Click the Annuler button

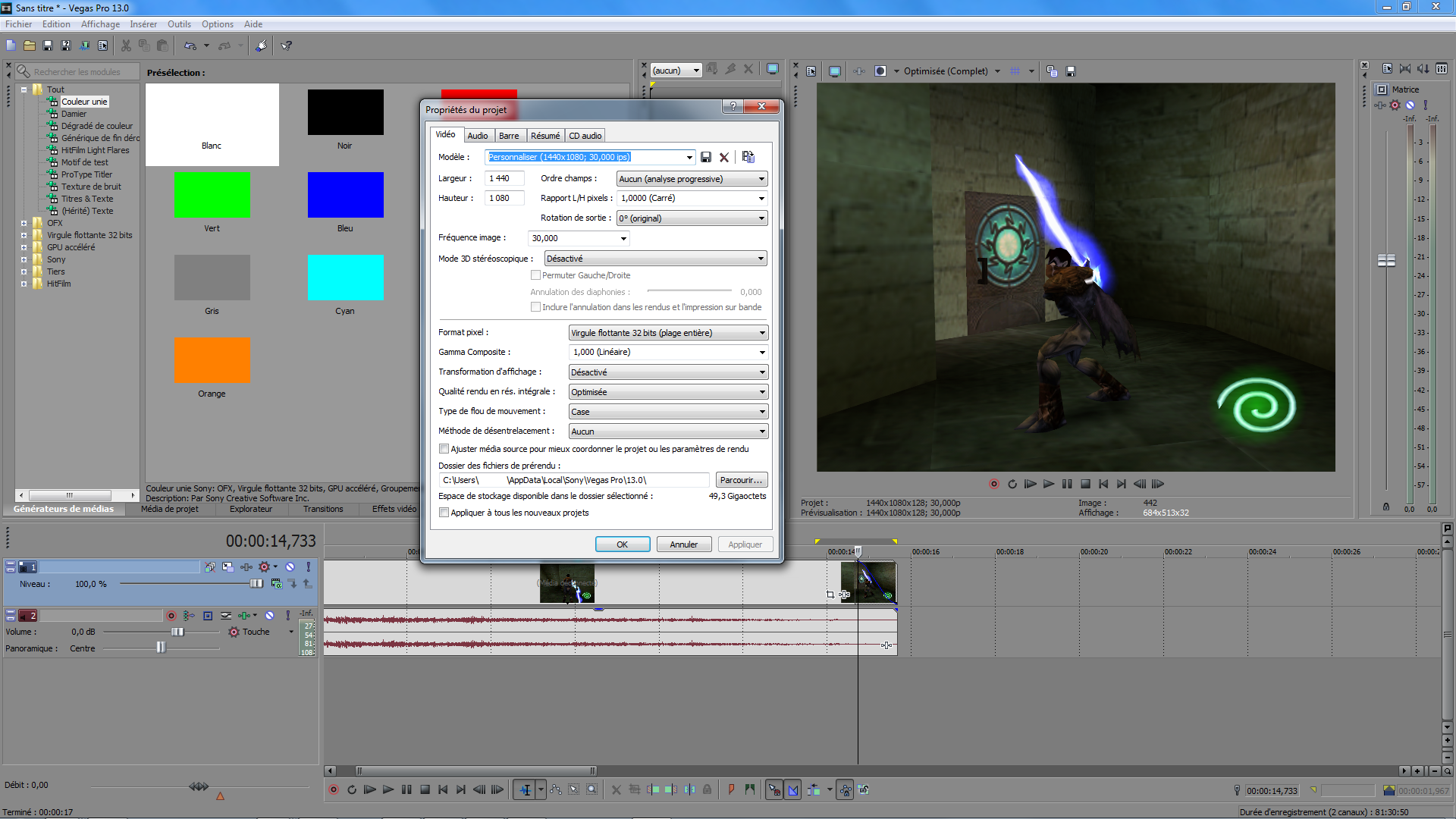tap(683, 544)
